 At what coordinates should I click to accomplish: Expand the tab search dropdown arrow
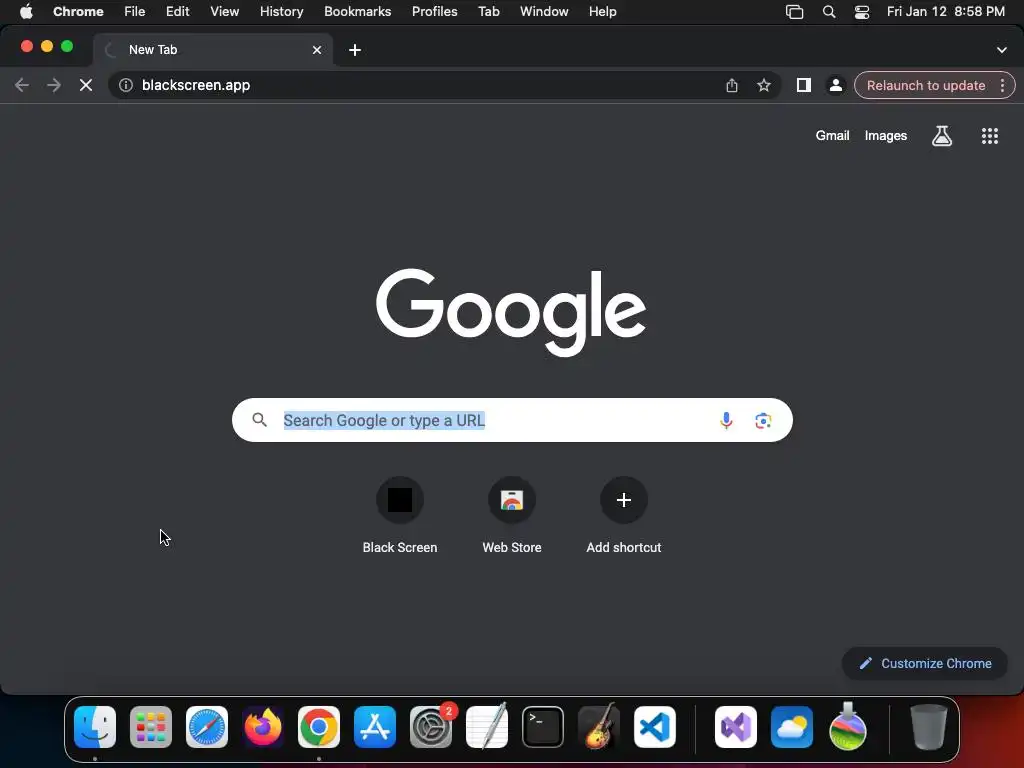1002,50
